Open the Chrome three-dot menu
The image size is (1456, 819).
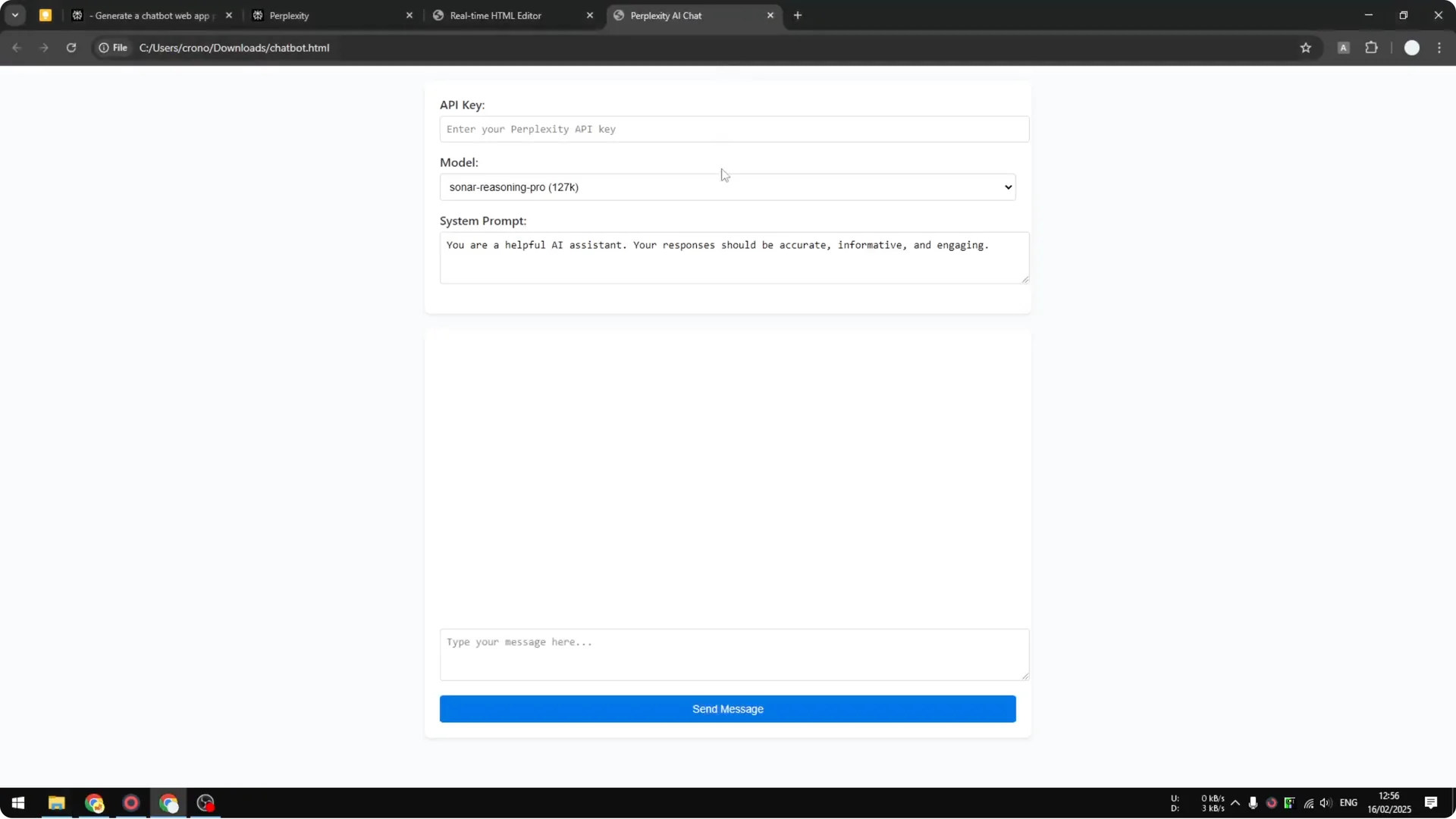pyautogui.click(x=1440, y=47)
